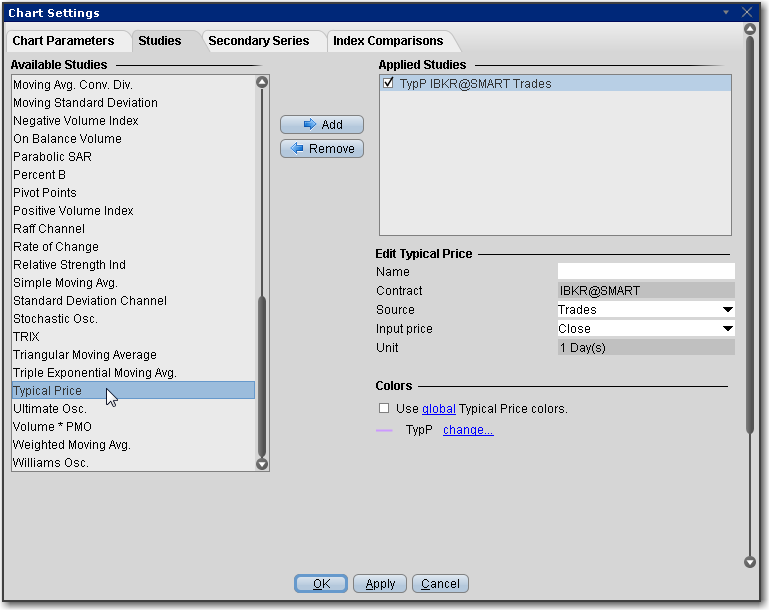The height and width of the screenshot is (610, 769).
Task: Uncheck TypP IBKR@SMART Trades study
Action: point(388,84)
